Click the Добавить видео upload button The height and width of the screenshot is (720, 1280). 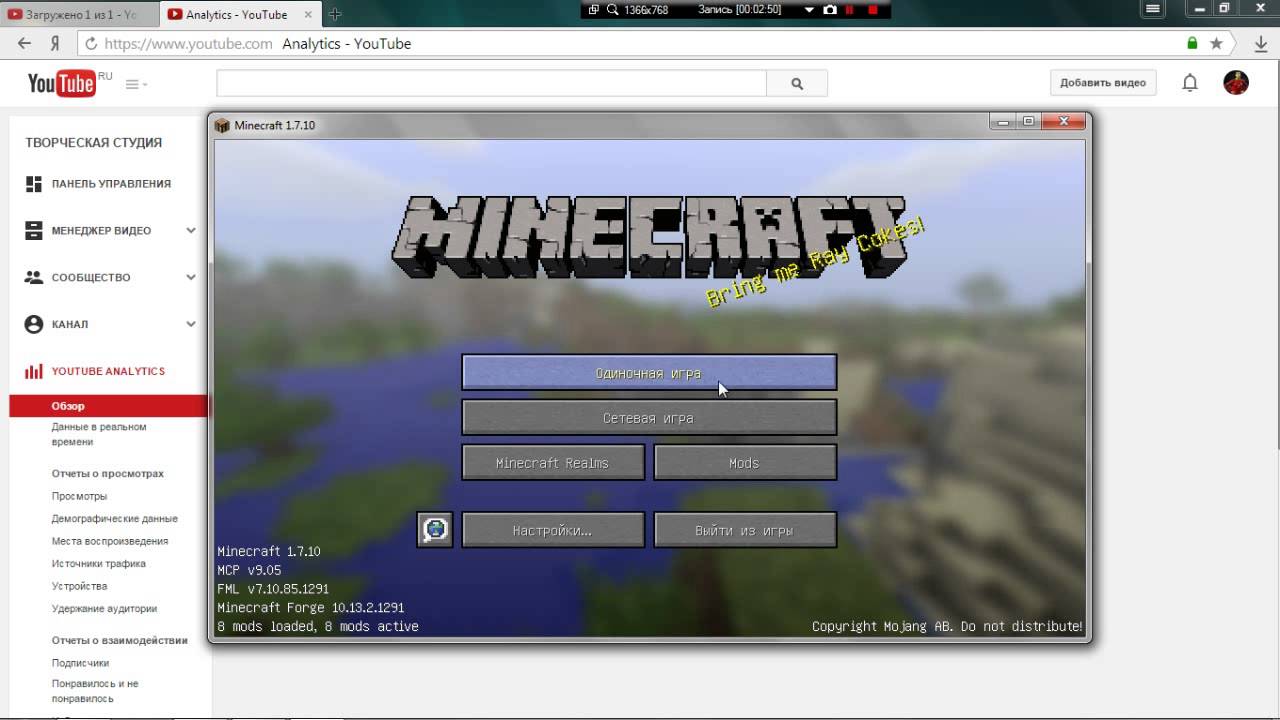coord(1103,83)
